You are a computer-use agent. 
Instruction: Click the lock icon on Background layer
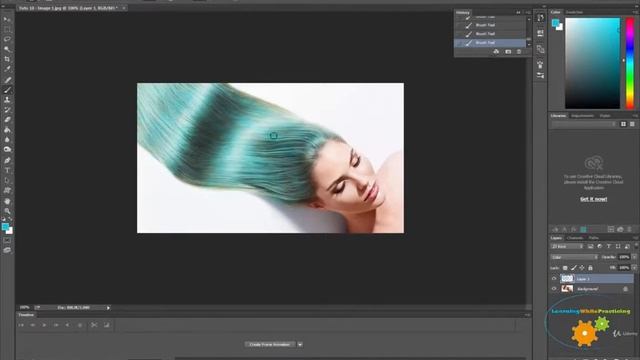625,289
